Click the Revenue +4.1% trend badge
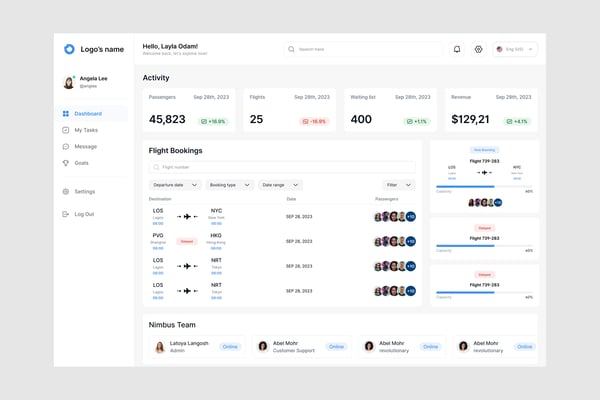The height and width of the screenshot is (400, 600). [x=517, y=121]
